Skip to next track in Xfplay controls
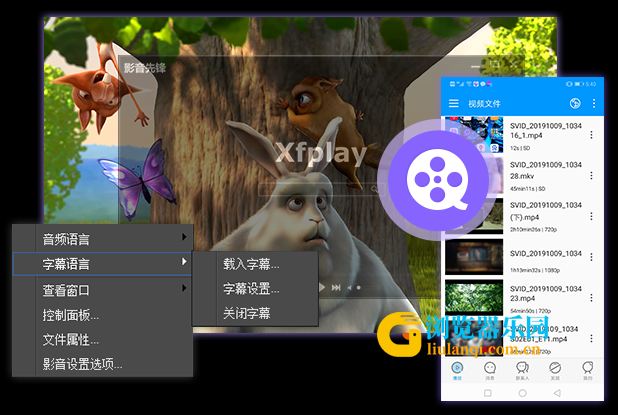Viewport: 618px width, 415px height. point(336,288)
